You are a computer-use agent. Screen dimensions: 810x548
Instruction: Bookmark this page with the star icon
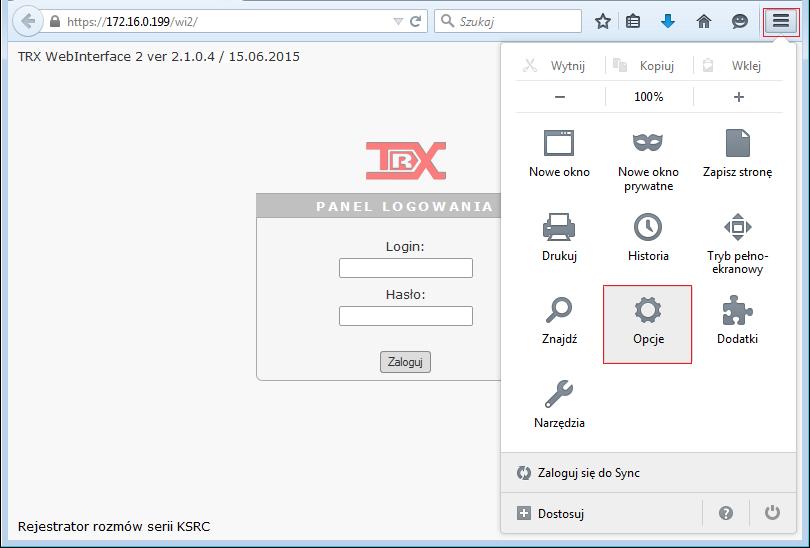(x=603, y=22)
